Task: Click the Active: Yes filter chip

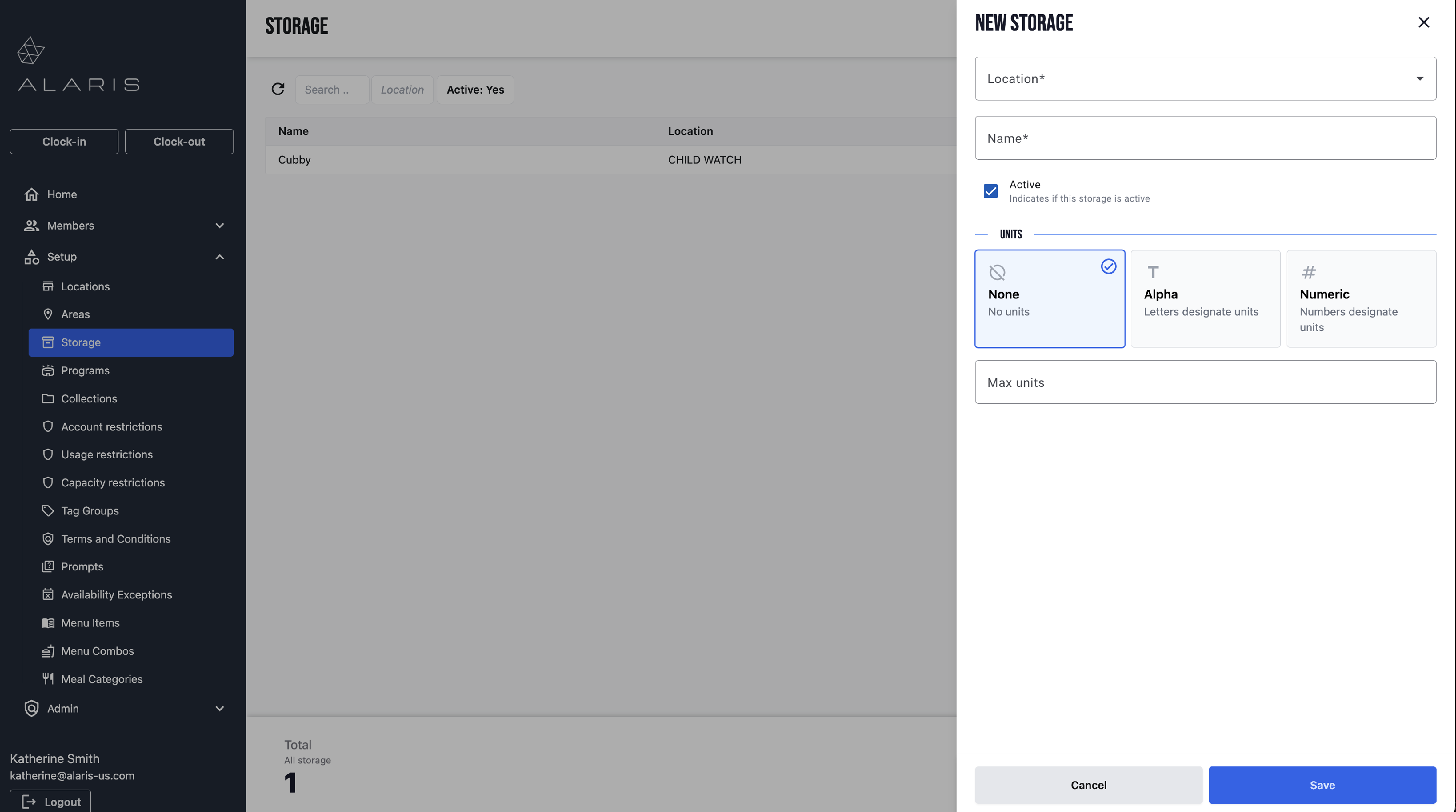Action: [x=475, y=90]
